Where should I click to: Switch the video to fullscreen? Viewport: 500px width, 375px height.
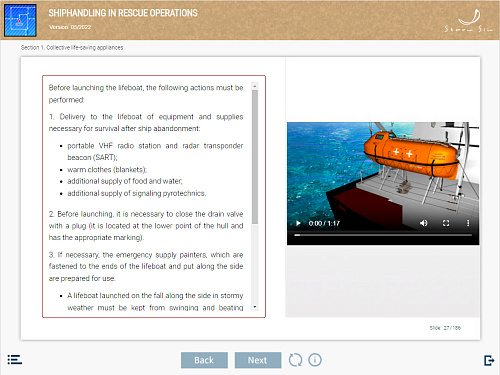446,223
